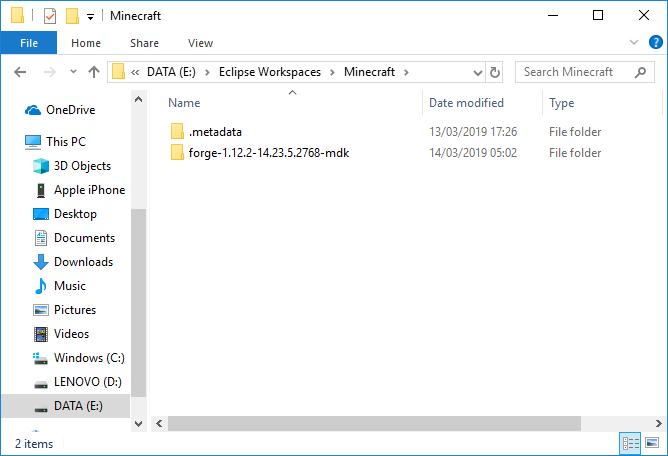The image size is (668, 456).
Task: Click horizontal scrollbar left arrow
Action: [159, 424]
